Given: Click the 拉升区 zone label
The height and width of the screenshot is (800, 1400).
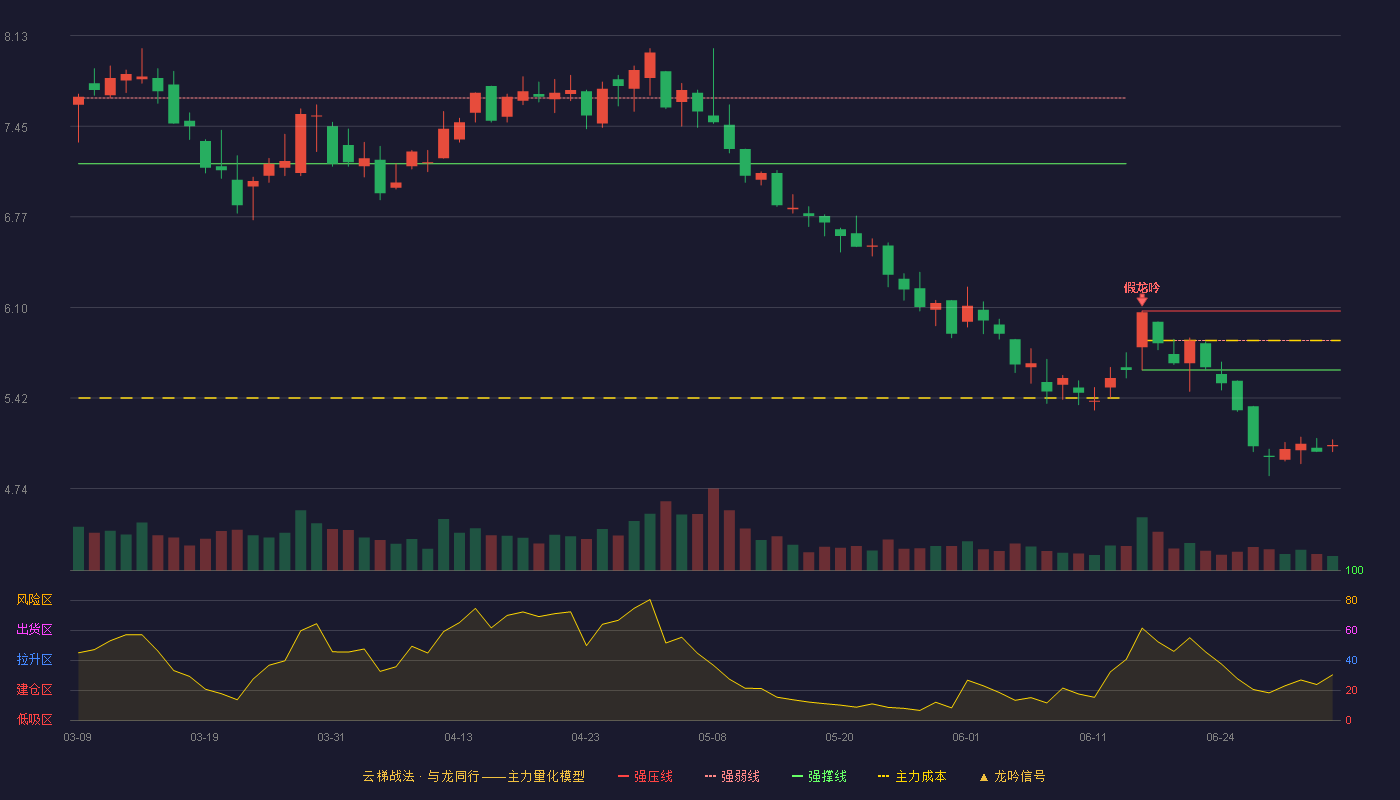Looking at the screenshot, I should (34, 660).
